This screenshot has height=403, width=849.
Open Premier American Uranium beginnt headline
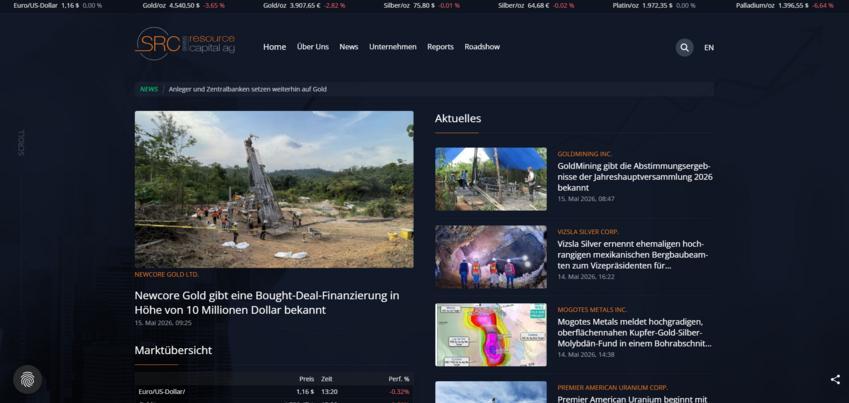[x=632, y=399]
